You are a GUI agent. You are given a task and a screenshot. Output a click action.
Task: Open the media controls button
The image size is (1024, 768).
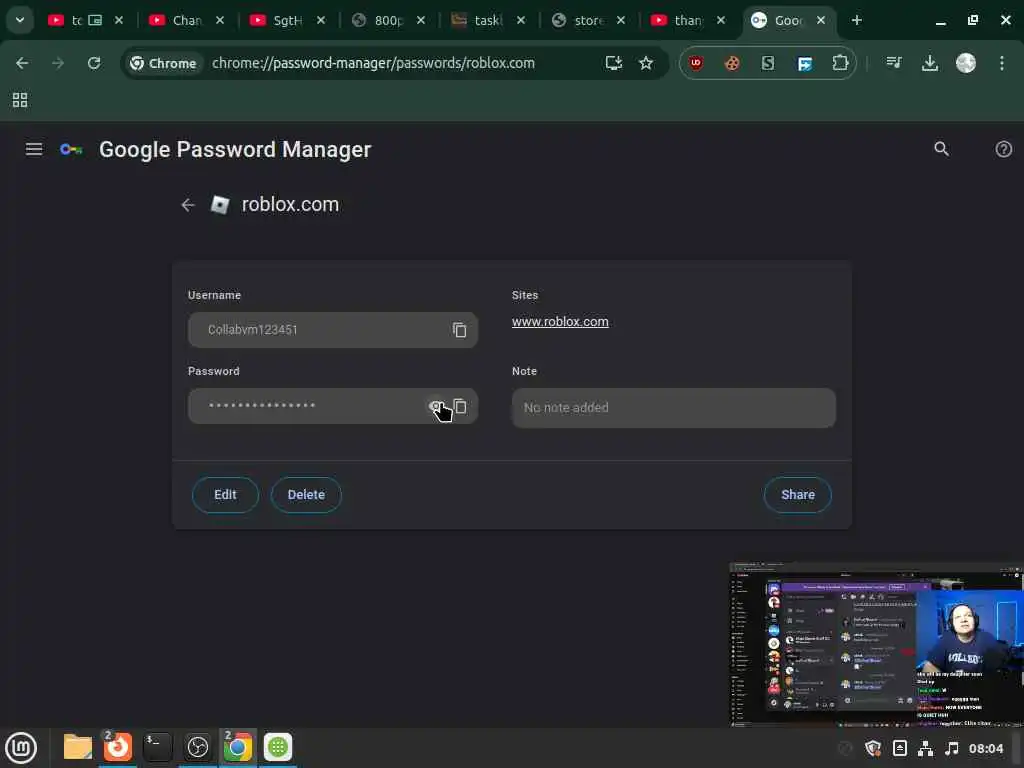coord(893,63)
